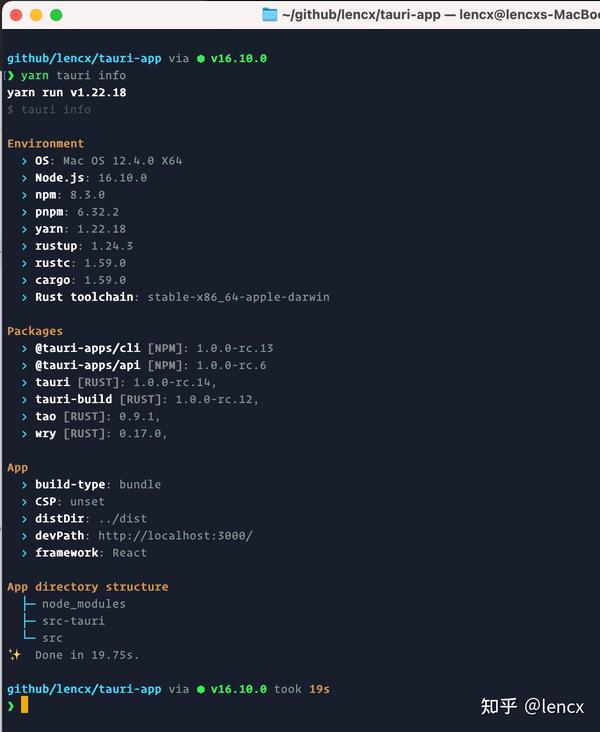The image size is (600, 732).
Task: Click the 'App directory structure' heading
Action: [87, 587]
